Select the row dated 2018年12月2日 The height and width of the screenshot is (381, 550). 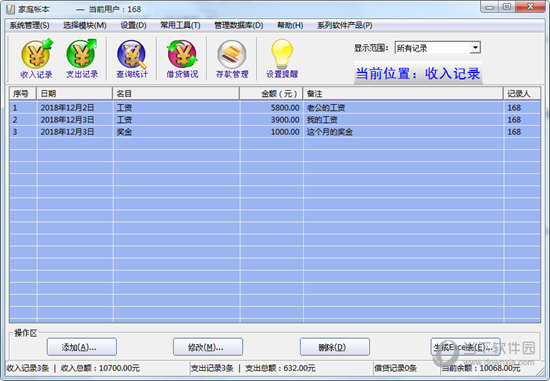point(275,108)
